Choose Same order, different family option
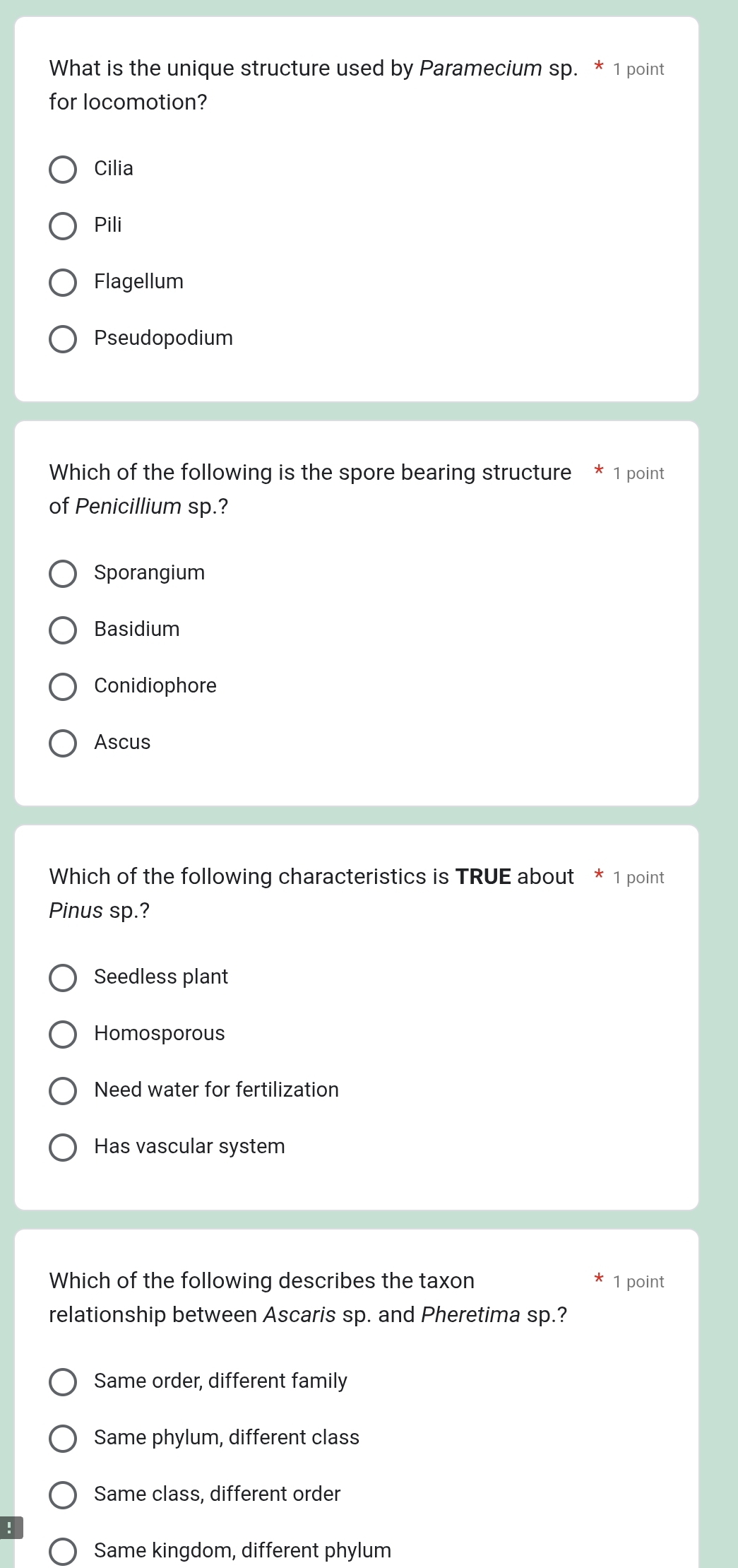This screenshot has width=738, height=1568. pyautogui.click(x=64, y=1381)
